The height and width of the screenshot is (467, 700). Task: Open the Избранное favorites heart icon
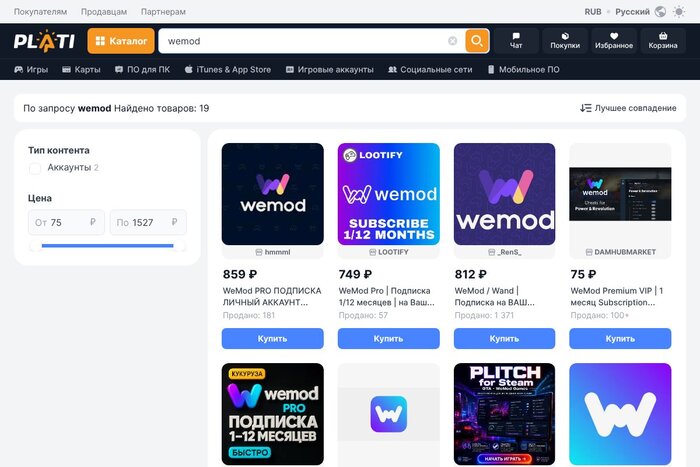[x=614, y=41]
